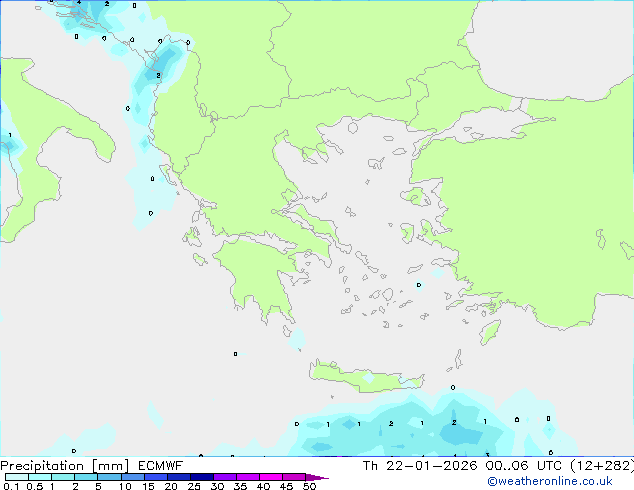Select the 40–45 mm magenta legend swatch

tap(271, 477)
